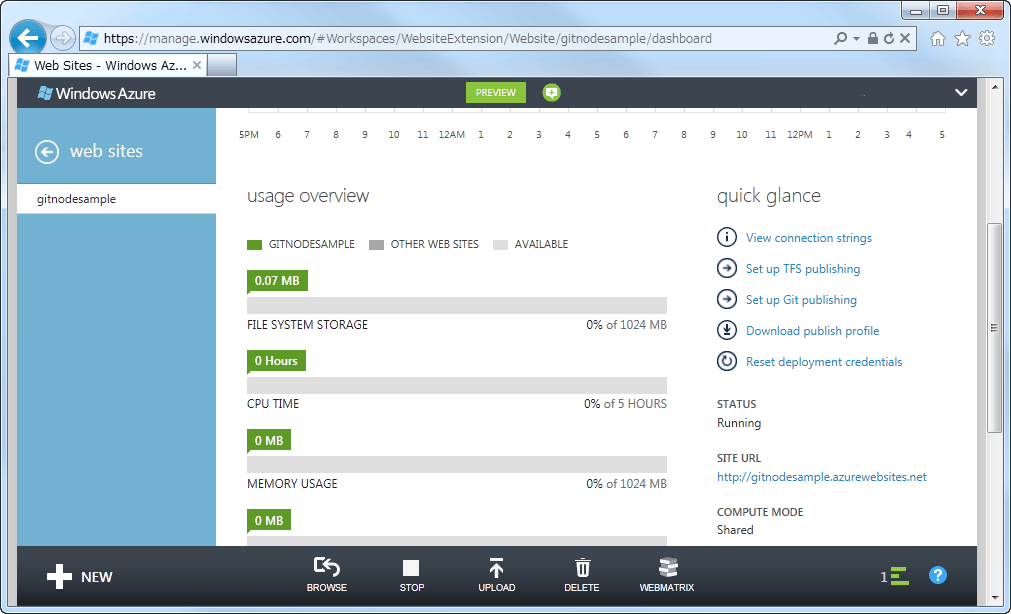Go back using the web sites arrow icon
The image size is (1011, 614).
(x=47, y=152)
